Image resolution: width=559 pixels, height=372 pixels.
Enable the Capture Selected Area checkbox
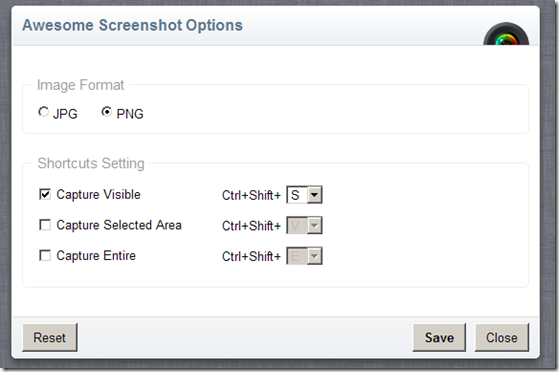(45, 225)
